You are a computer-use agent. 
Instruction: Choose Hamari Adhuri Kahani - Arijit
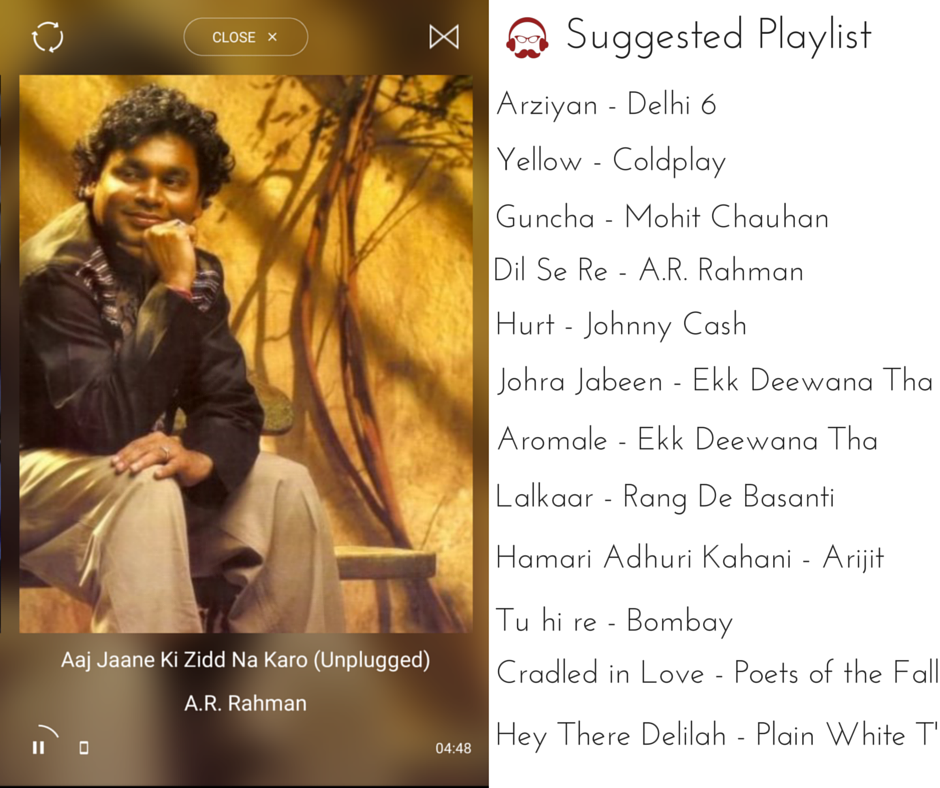690,558
